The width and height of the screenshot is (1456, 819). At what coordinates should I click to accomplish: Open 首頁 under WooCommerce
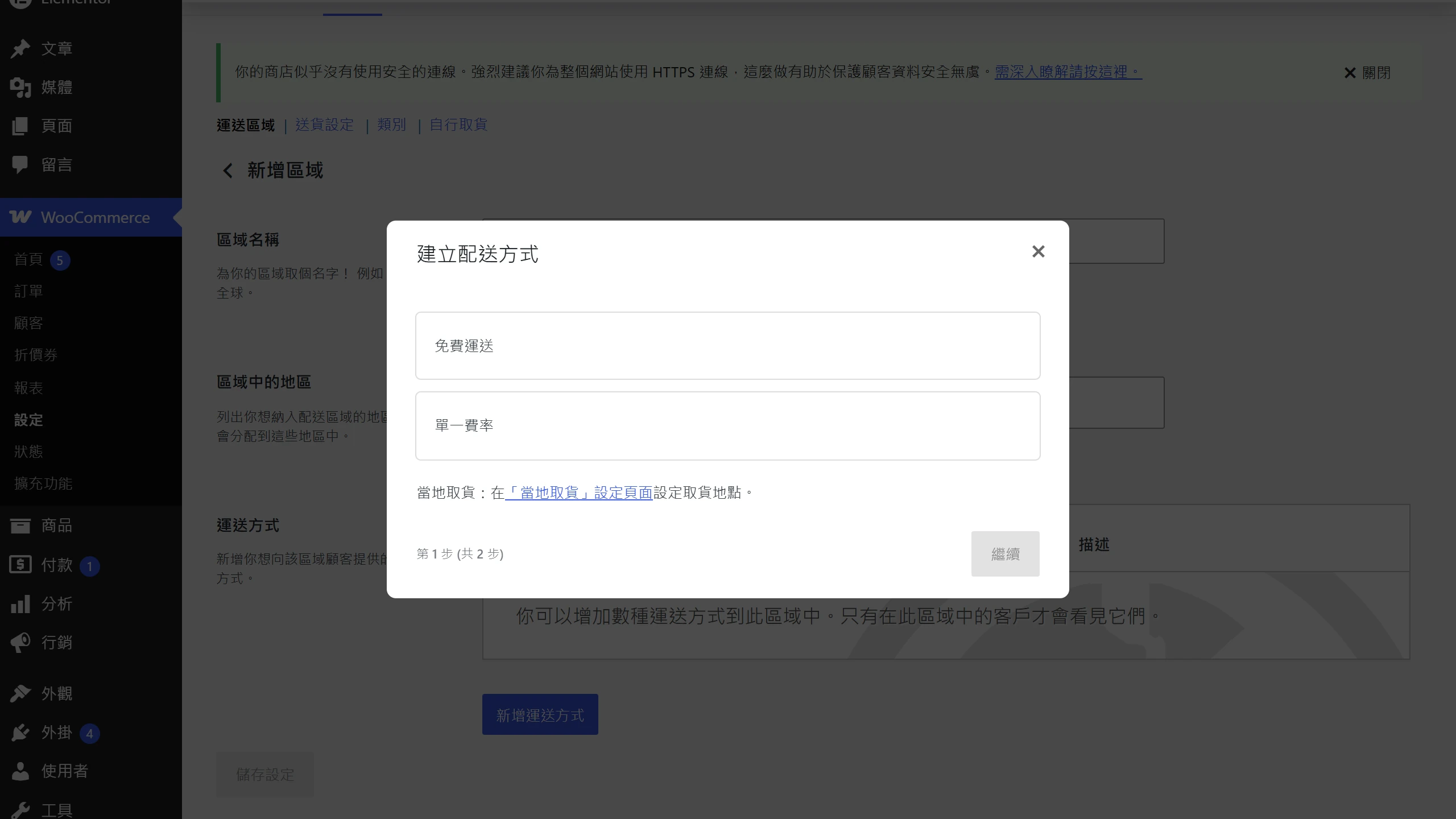click(x=28, y=260)
